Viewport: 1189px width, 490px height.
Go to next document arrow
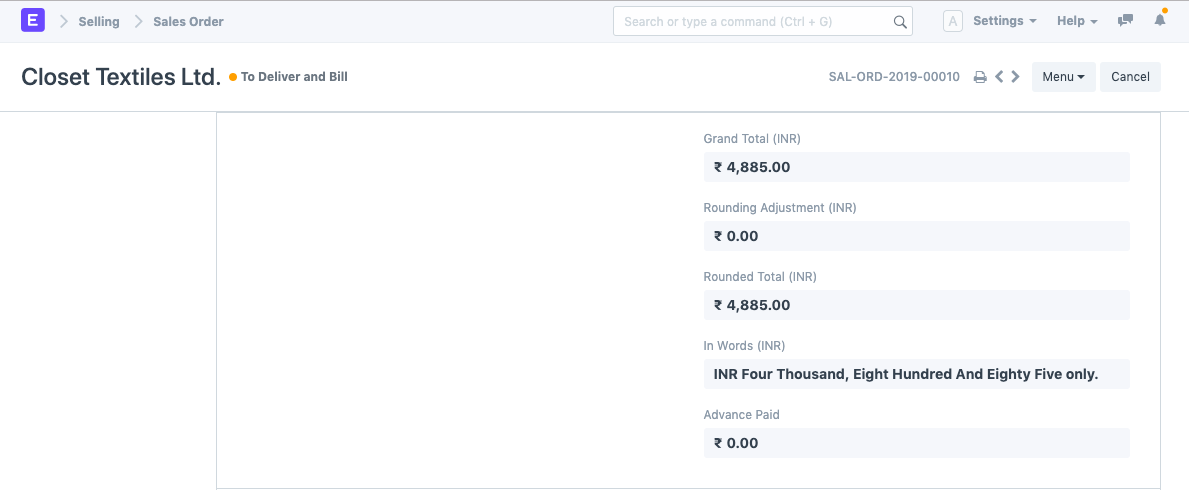1016,77
